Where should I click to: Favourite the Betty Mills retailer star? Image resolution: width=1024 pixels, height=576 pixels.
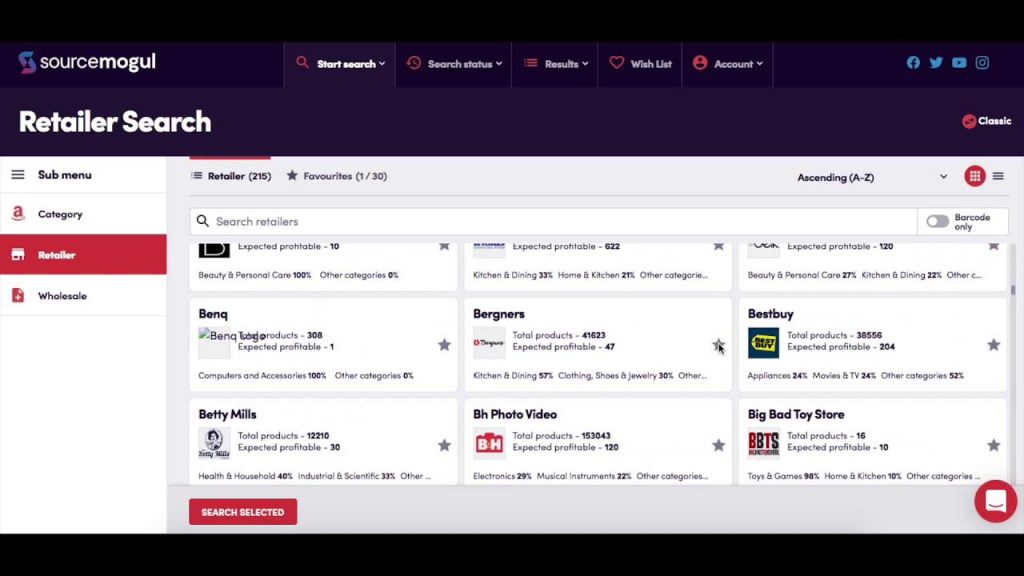pos(444,445)
